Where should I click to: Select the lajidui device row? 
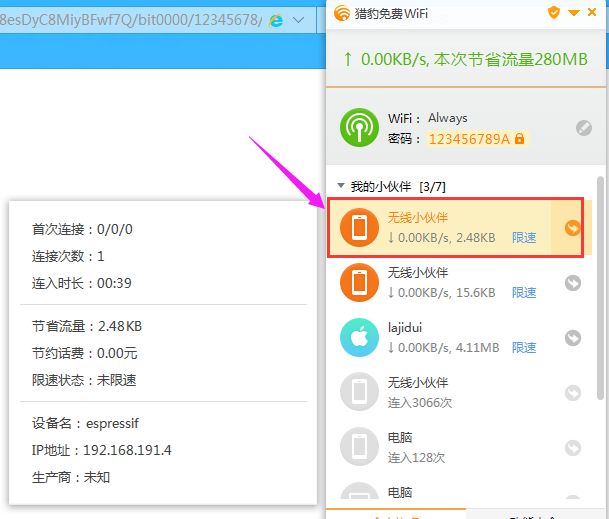point(459,338)
